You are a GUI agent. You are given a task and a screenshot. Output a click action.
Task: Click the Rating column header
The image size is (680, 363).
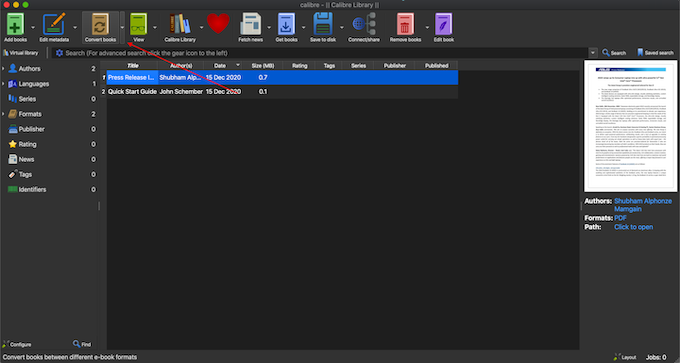pyautogui.click(x=300, y=65)
